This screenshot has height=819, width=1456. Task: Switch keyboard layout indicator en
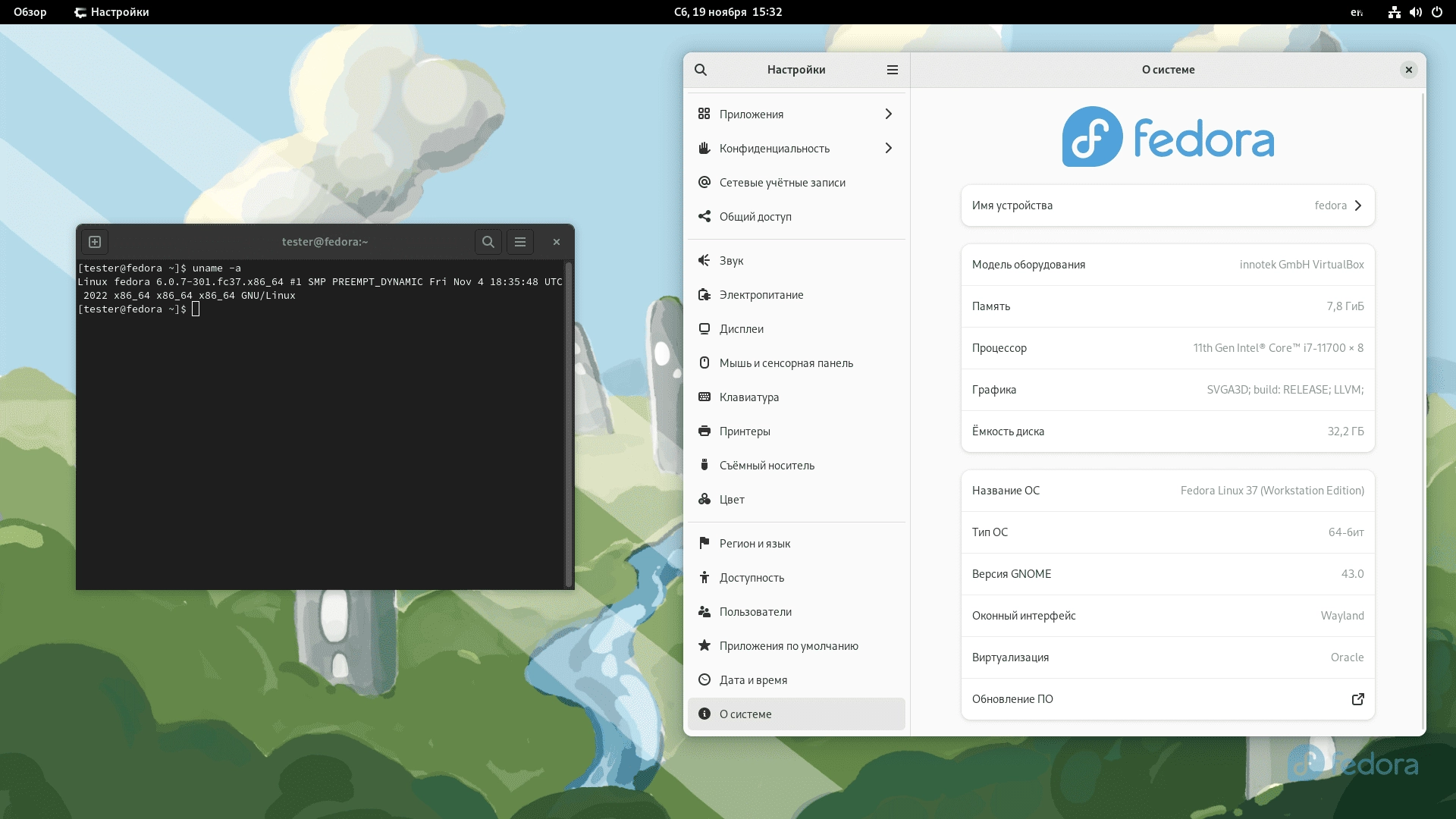pos(1357,12)
